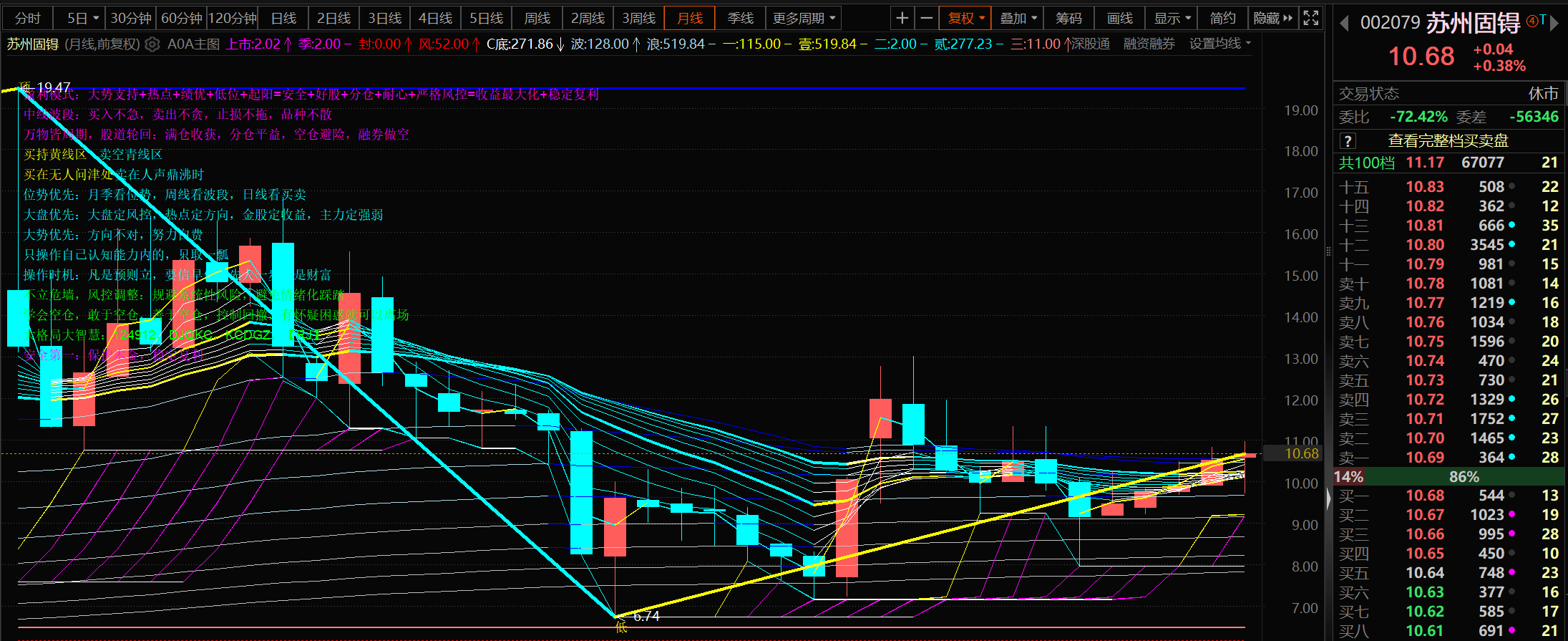Click the 6.74 low-price label on chart

coord(646,616)
